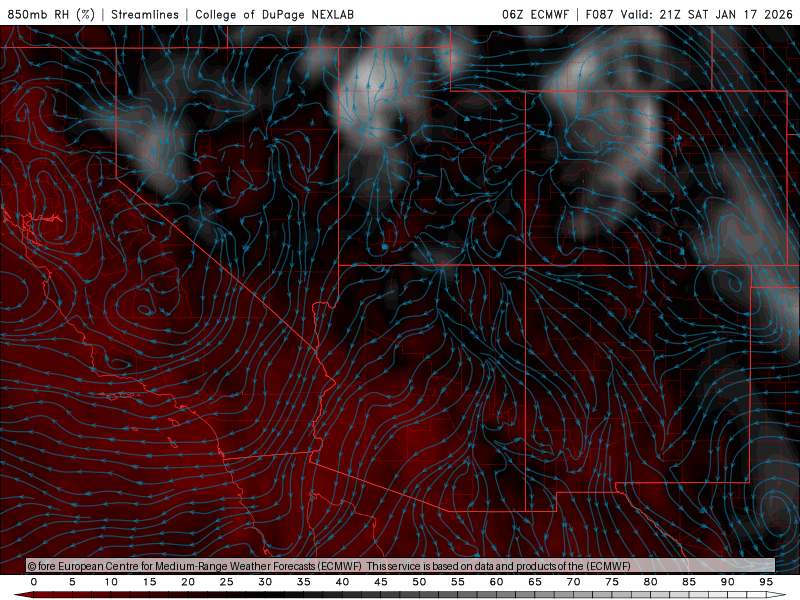This screenshot has width=800, height=600.
Task: Select the "F087" forecast hour text
Action: tap(601, 14)
